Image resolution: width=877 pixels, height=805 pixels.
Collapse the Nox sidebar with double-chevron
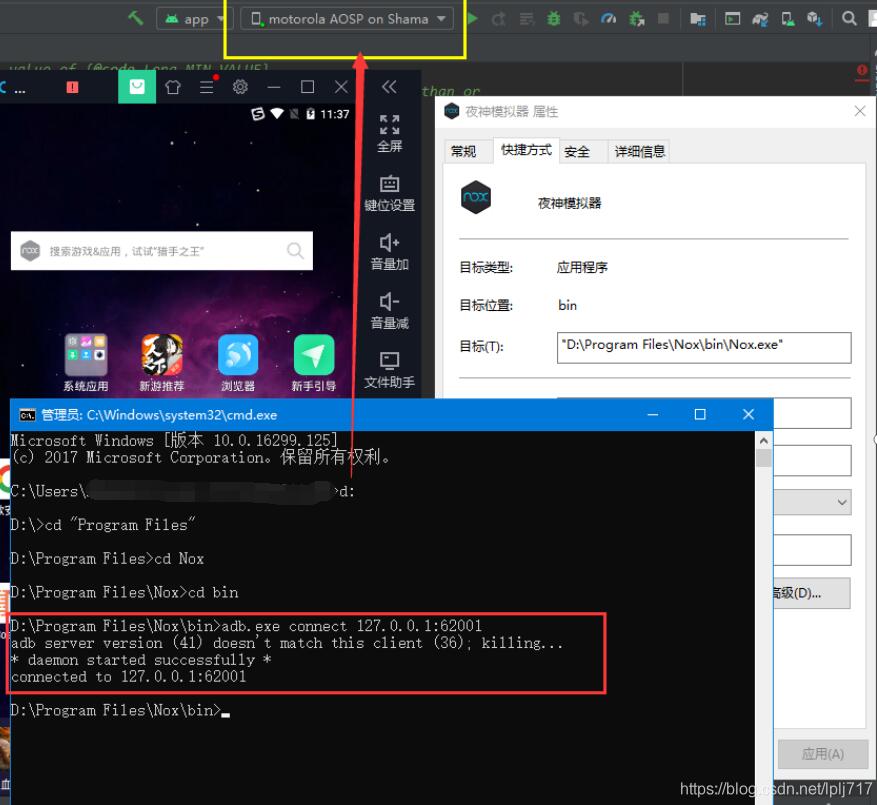click(389, 87)
